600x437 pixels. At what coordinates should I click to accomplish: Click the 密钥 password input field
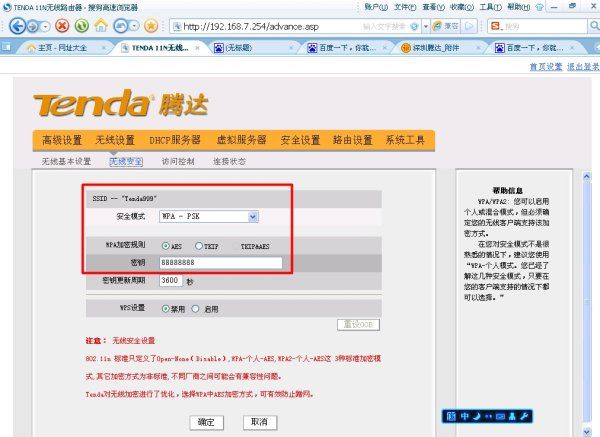220,264
